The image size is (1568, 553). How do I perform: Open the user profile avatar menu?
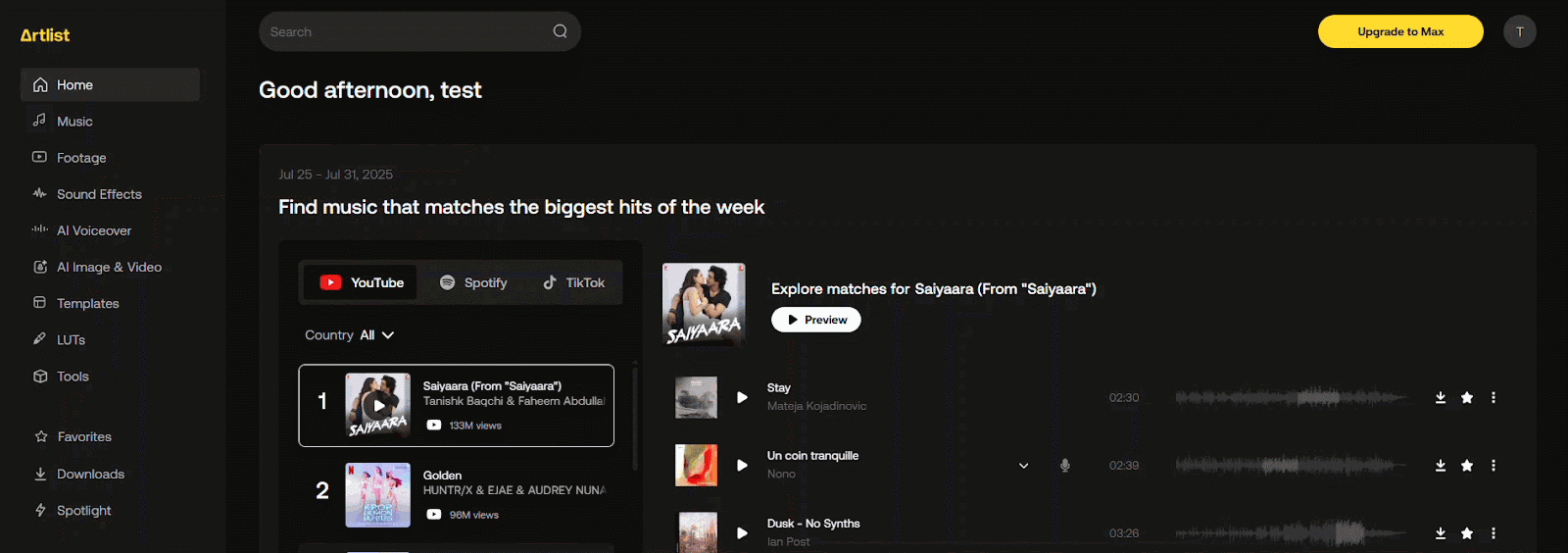(1520, 31)
